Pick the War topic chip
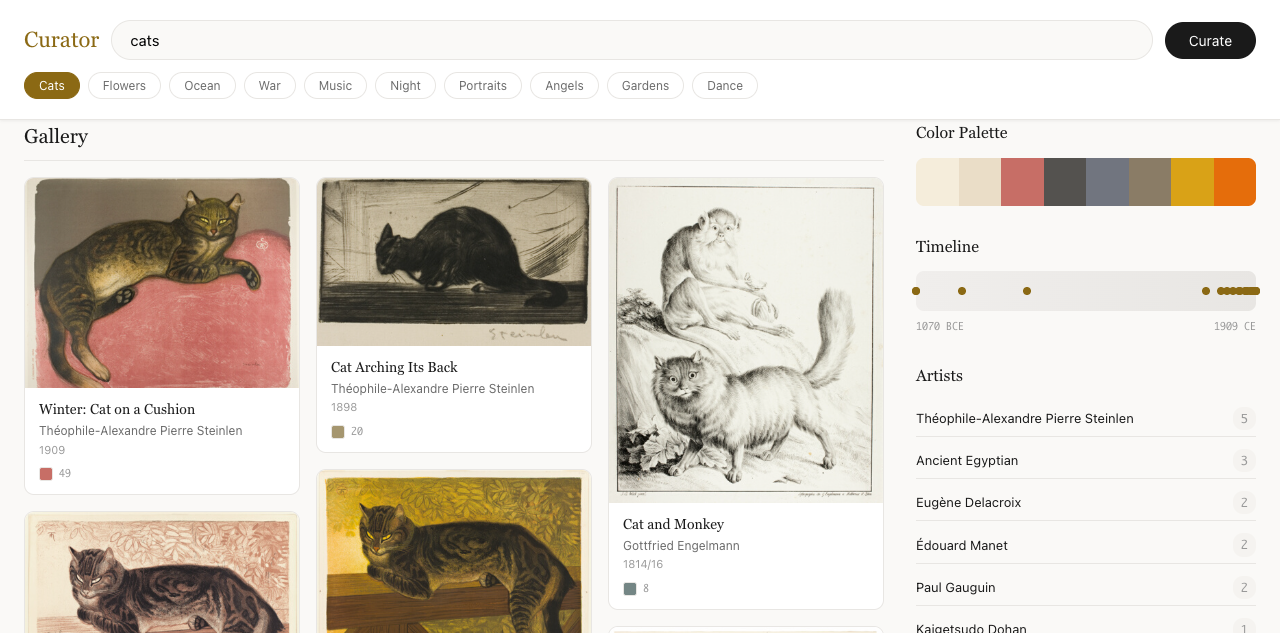Image resolution: width=1280 pixels, height=633 pixels. tap(270, 86)
